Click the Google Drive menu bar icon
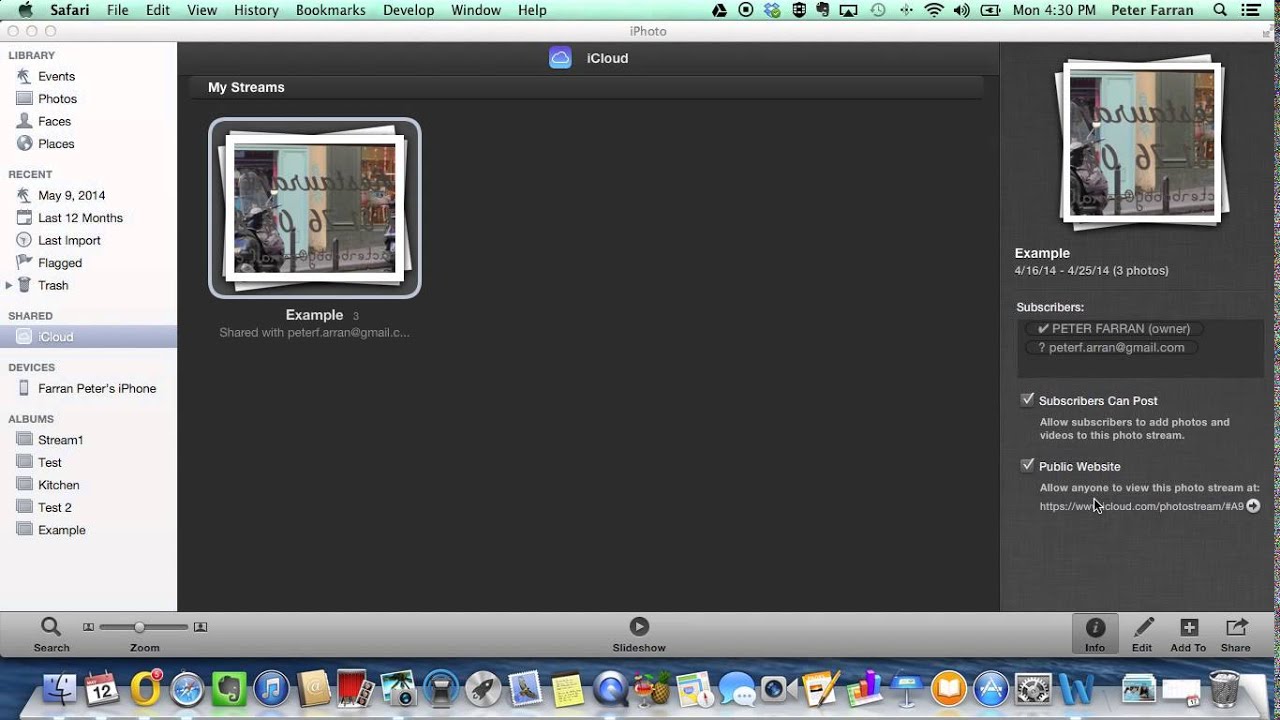 (719, 10)
